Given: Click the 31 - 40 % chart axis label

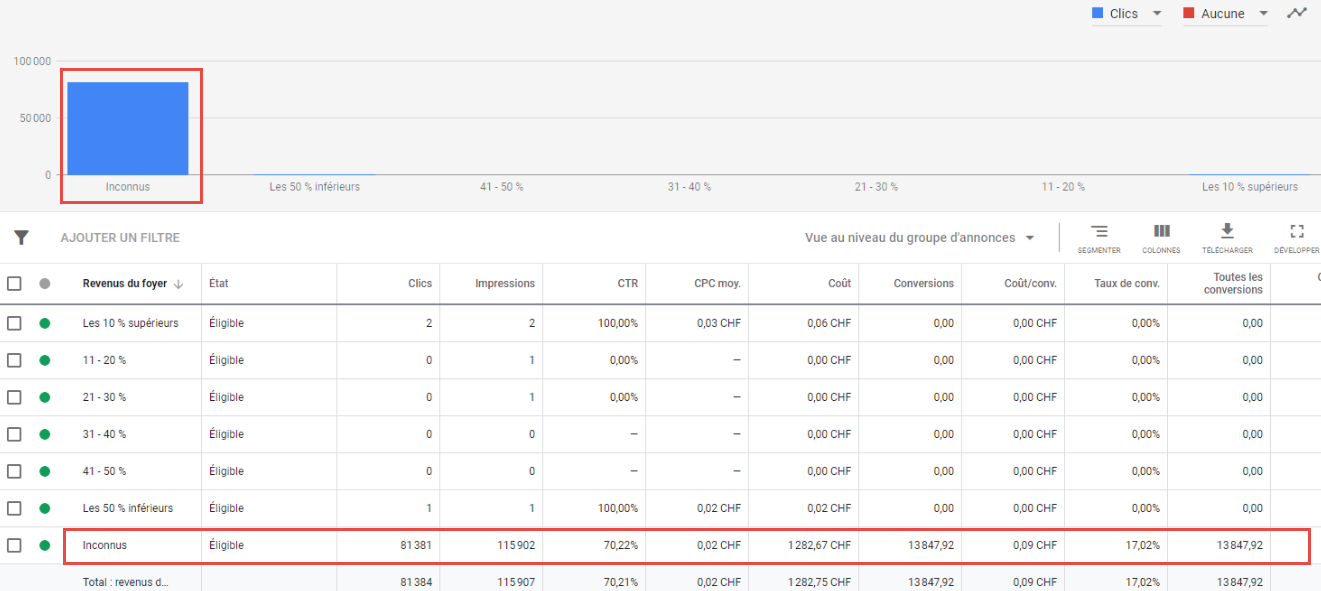Looking at the screenshot, I should pos(689,187).
